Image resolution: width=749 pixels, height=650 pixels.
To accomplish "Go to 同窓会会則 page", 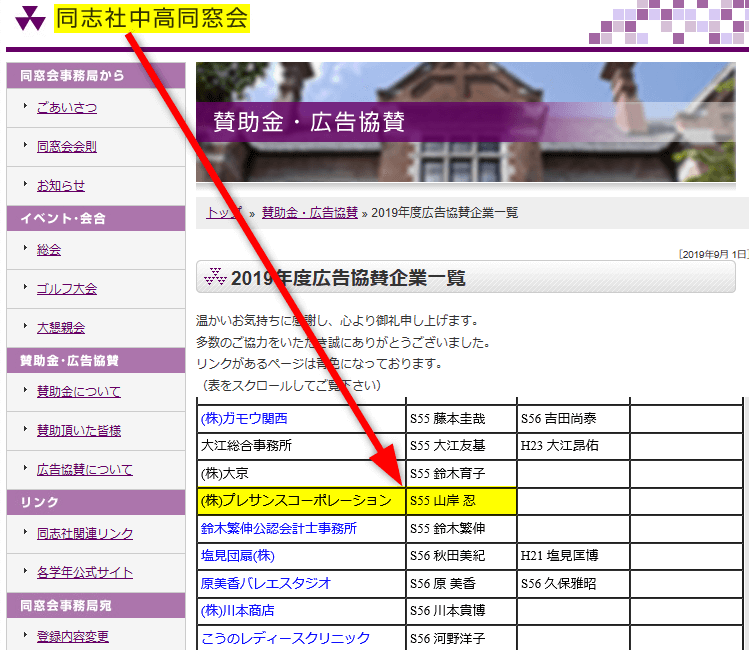I will pyautogui.click(x=67, y=147).
